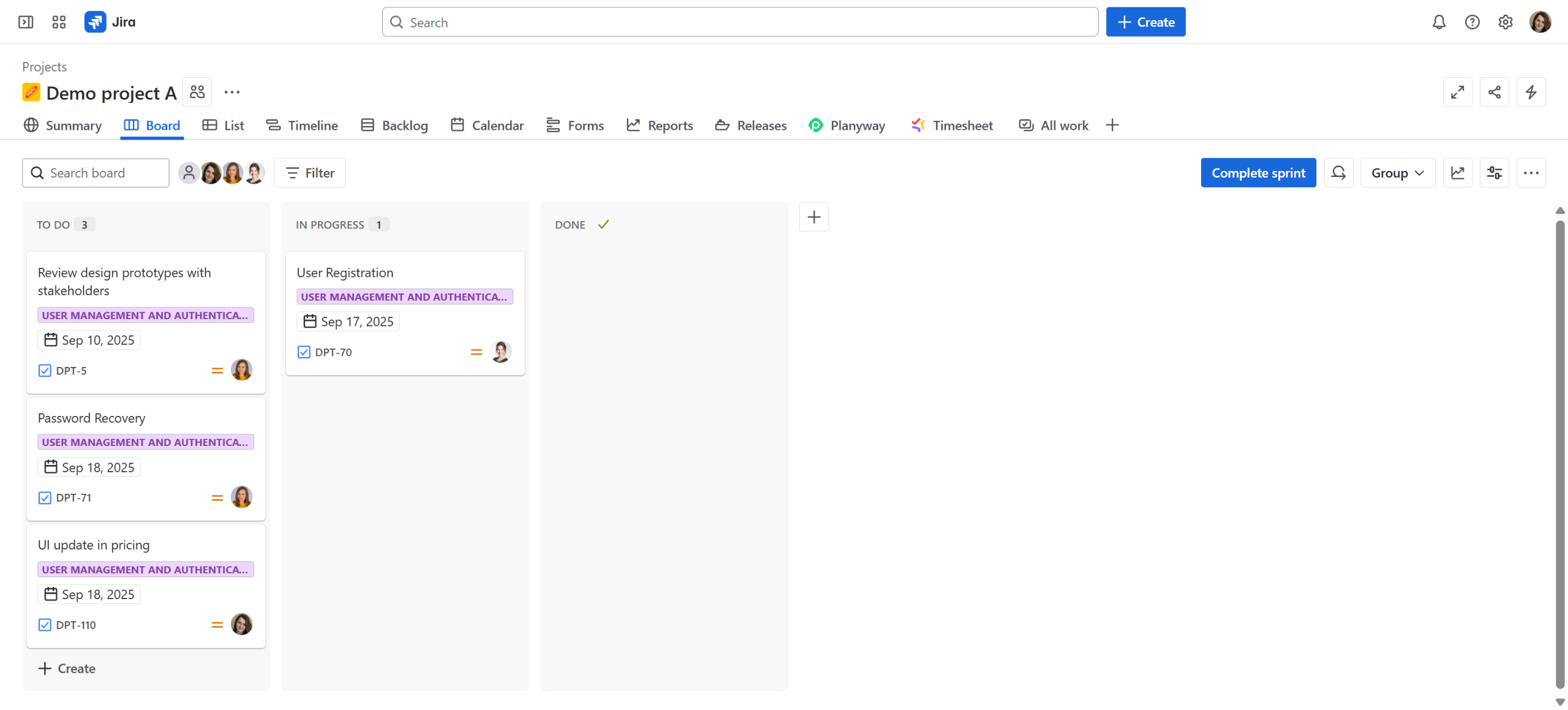The image size is (1568, 710).
Task: Click the notifications bell icon
Action: [1439, 22]
